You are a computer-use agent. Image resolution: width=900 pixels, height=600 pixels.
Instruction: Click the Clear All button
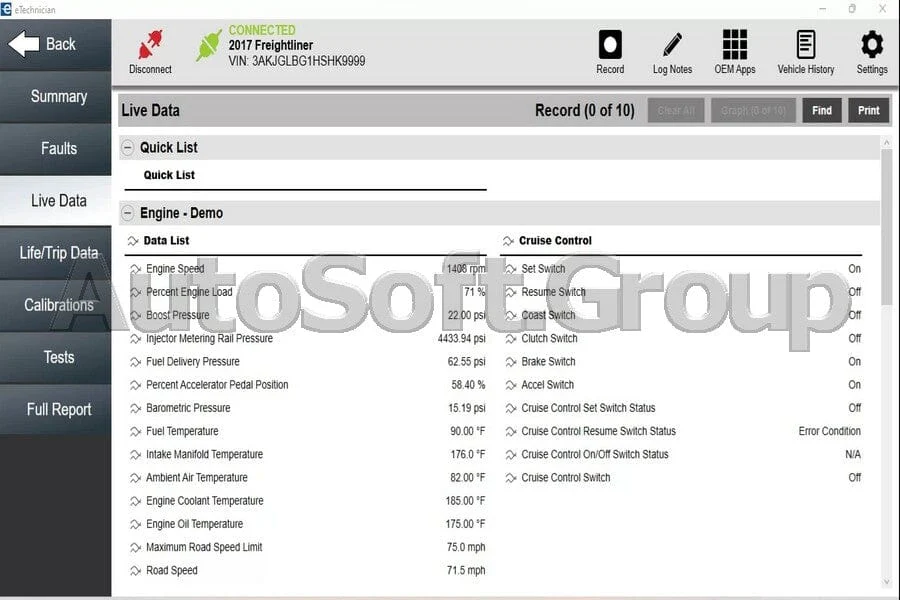pos(676,110)
